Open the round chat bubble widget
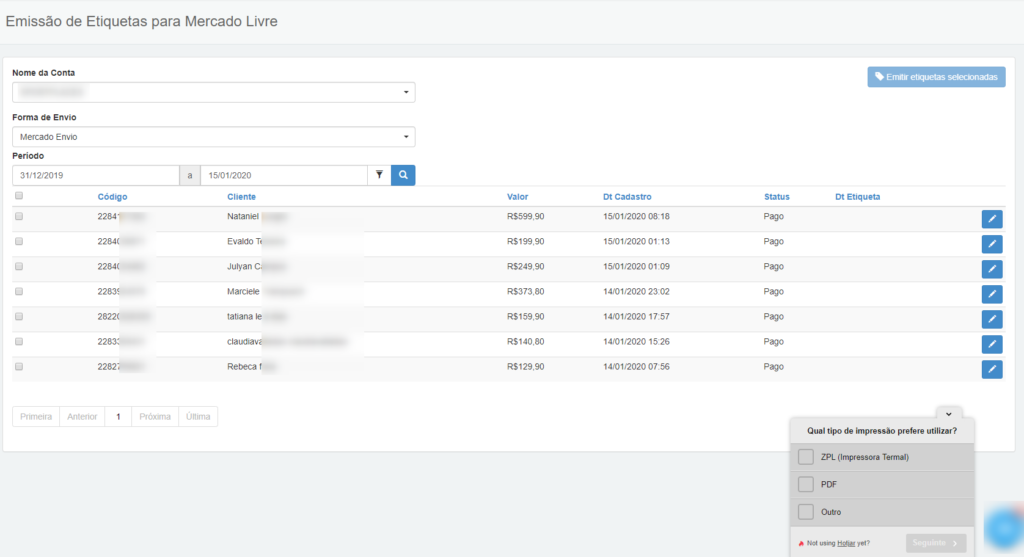The image size is (1024, 557). pos(1004,528)
